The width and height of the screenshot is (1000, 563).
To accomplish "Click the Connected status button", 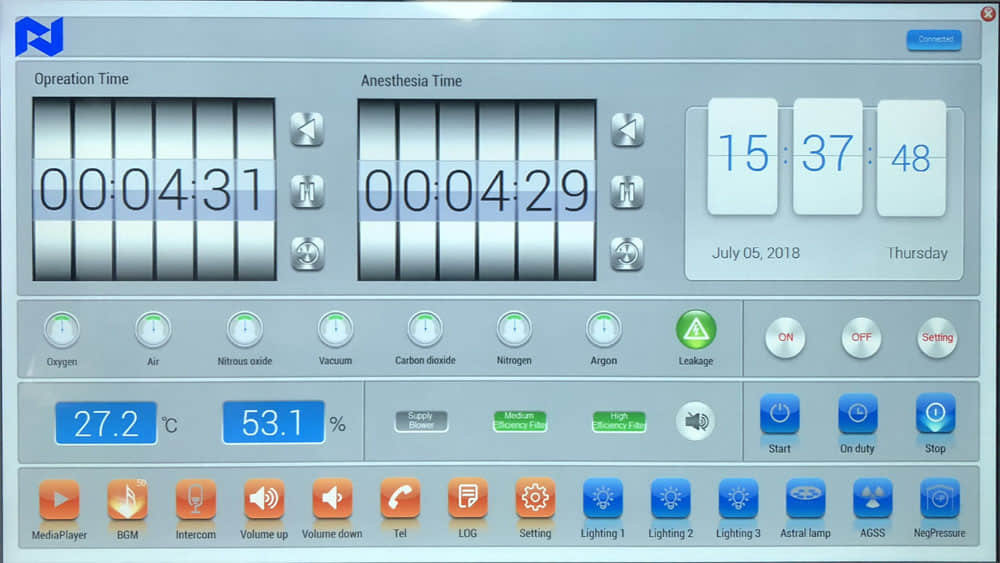I will pyautogui.click(x=934, y=40).
